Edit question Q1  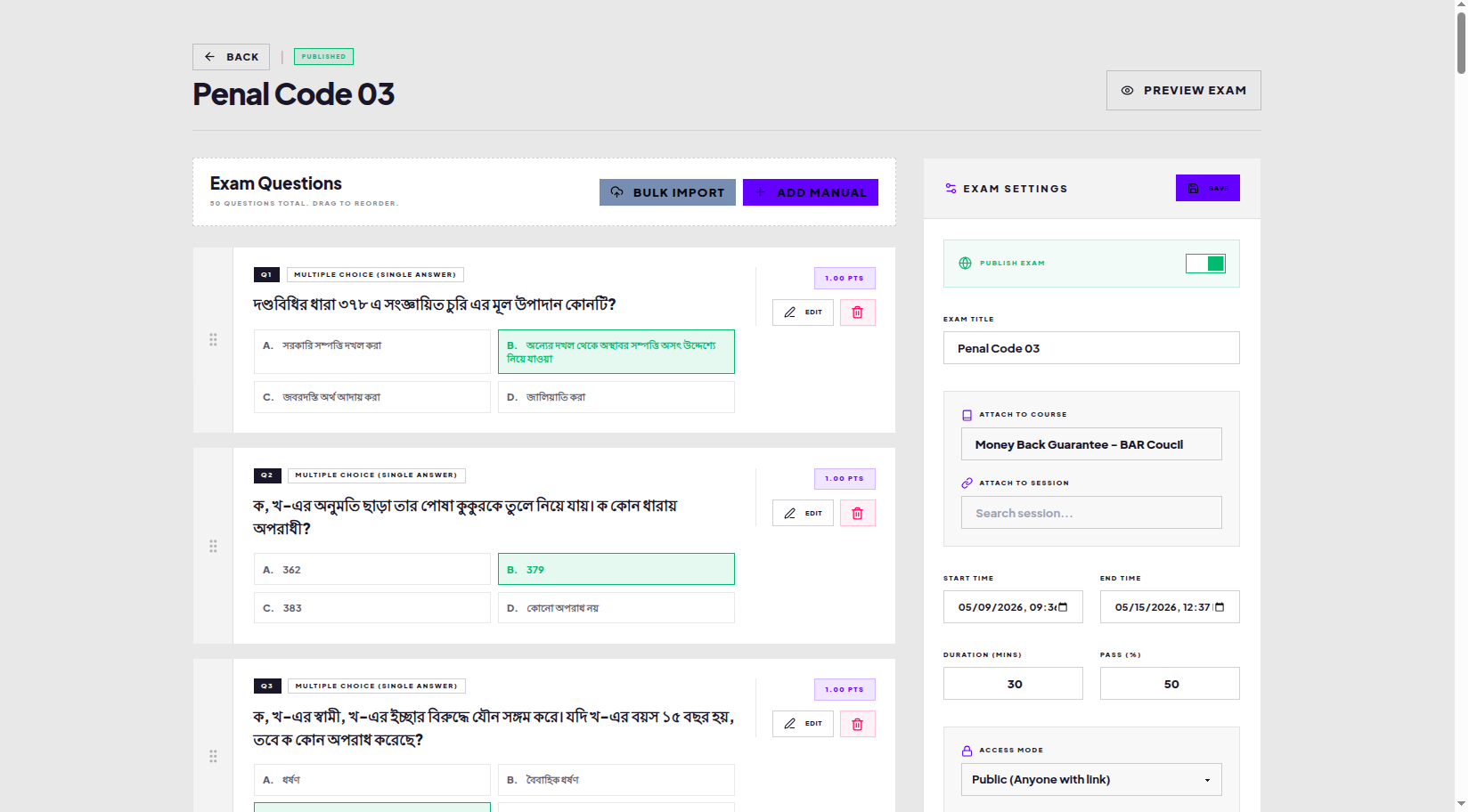point(803,313)
